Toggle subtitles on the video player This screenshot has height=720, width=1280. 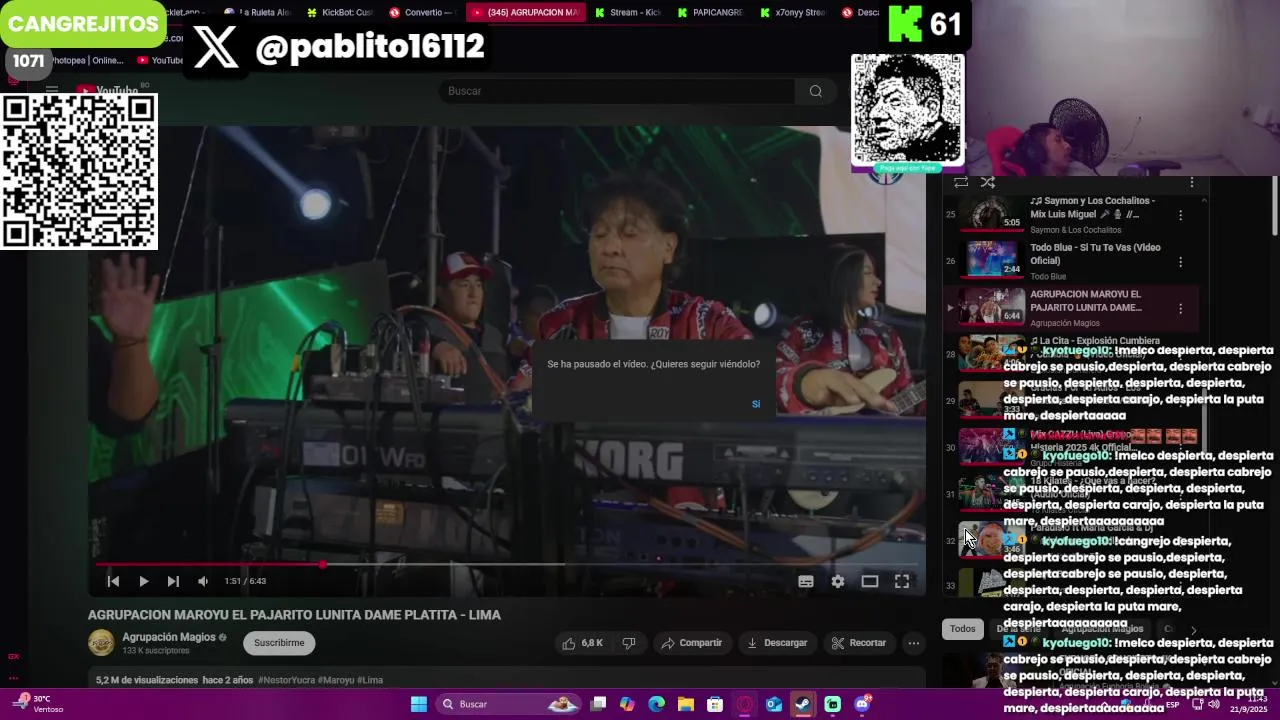pyautogui.click(x=806, y=581)
